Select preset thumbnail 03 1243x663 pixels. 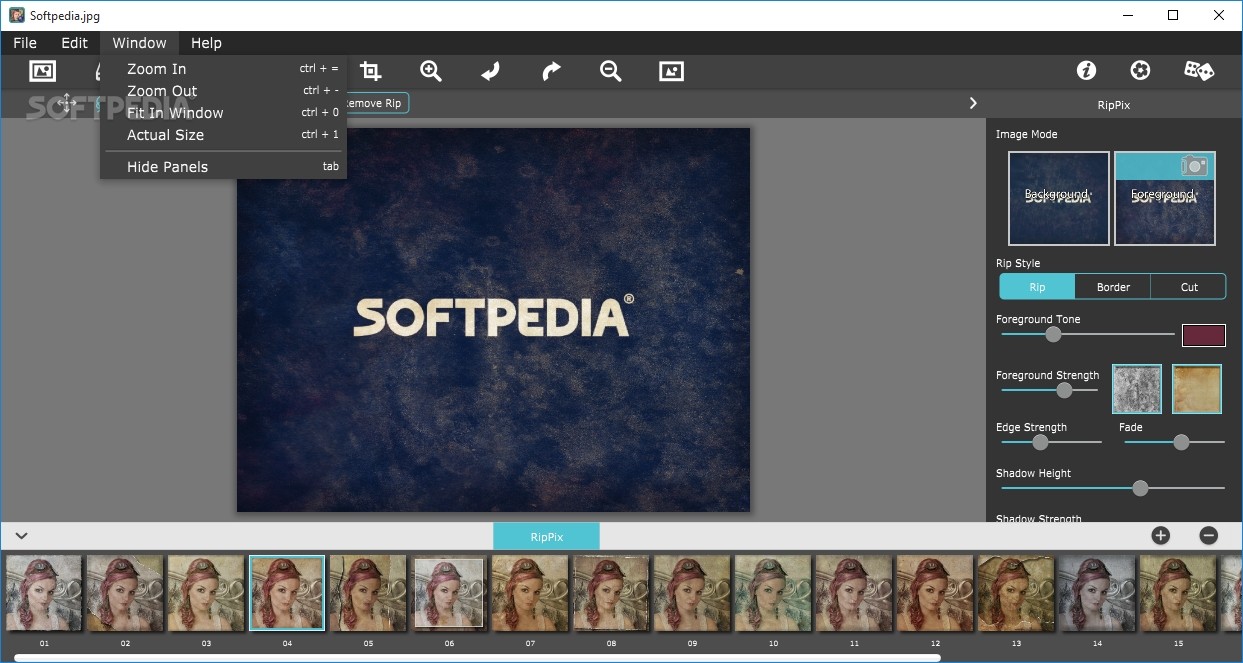pyautogui.click(x=206, y=593)
